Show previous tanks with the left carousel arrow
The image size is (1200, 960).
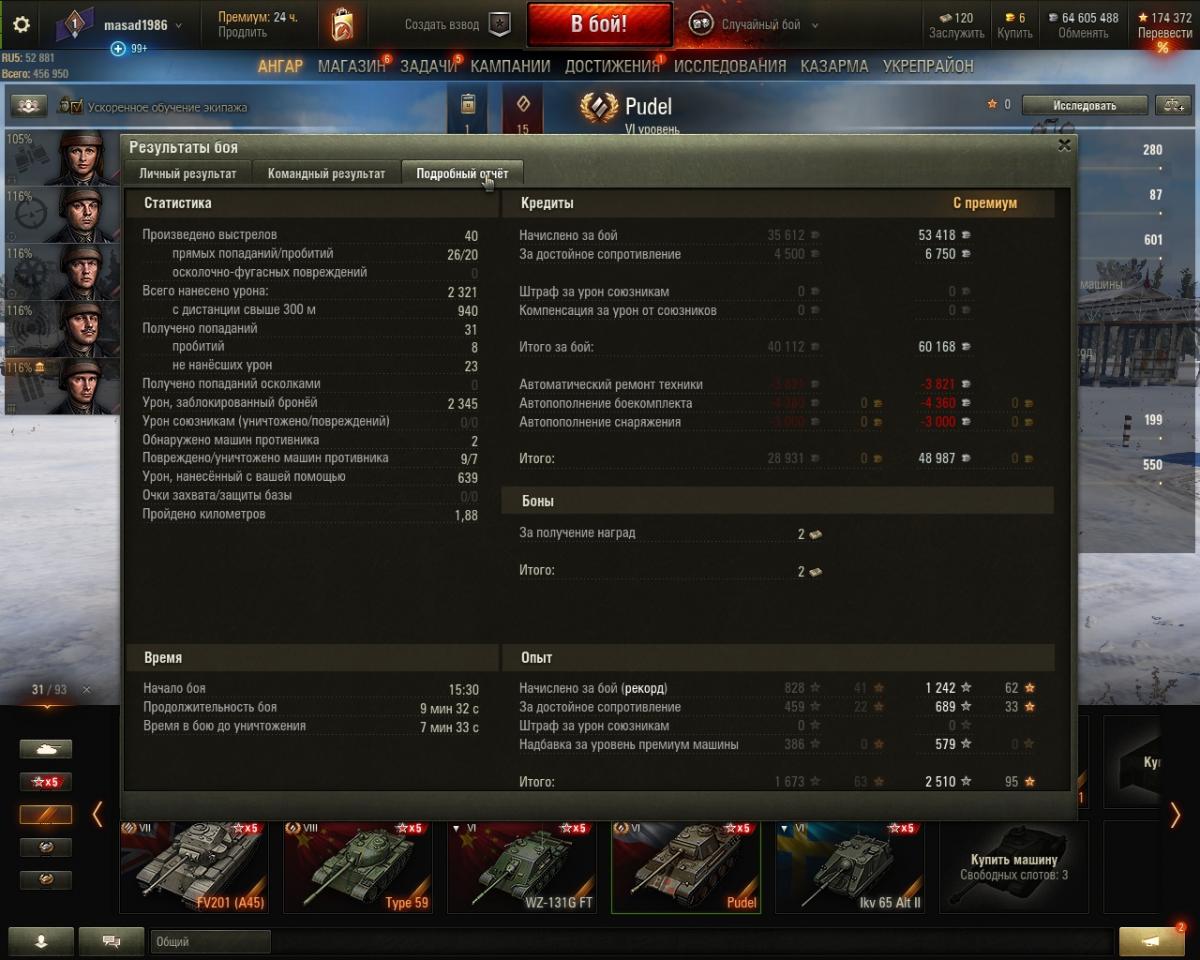(x=97, y=815)
